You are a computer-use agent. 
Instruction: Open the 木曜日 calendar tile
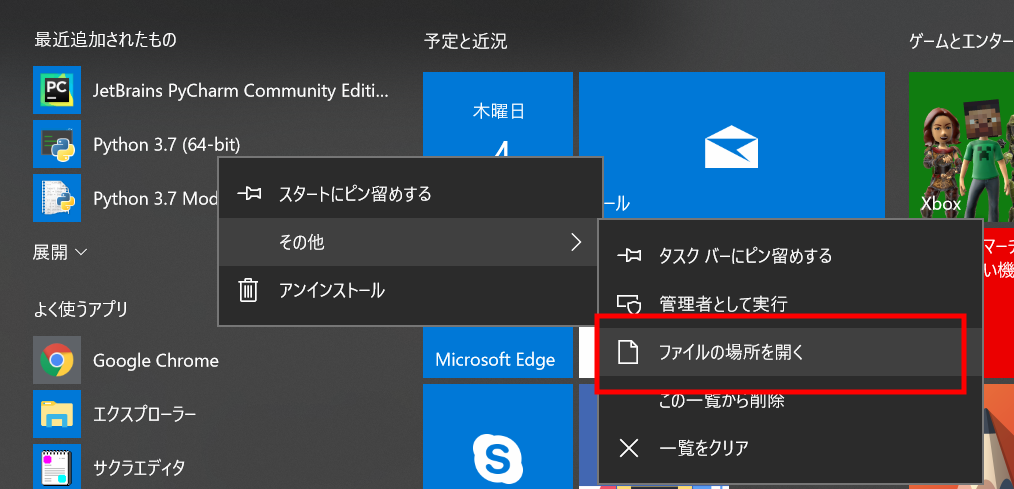click(x=498, y=114)
